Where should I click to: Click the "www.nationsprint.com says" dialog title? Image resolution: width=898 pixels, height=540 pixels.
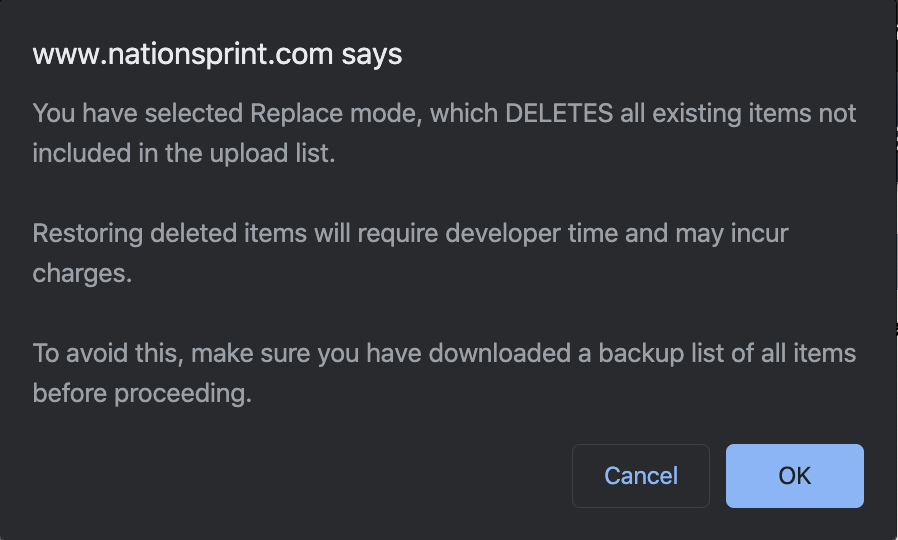point(217,54)
